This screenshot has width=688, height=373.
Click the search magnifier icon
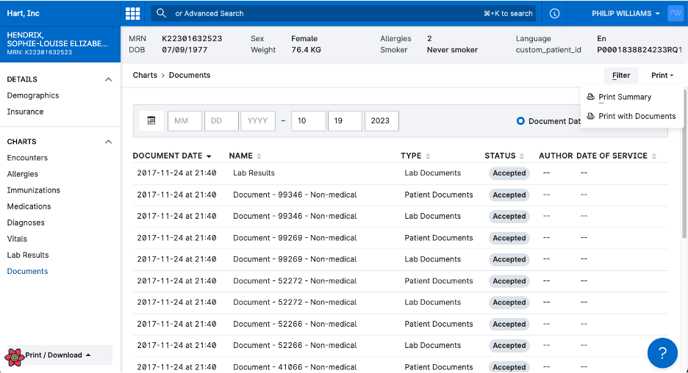161,13
